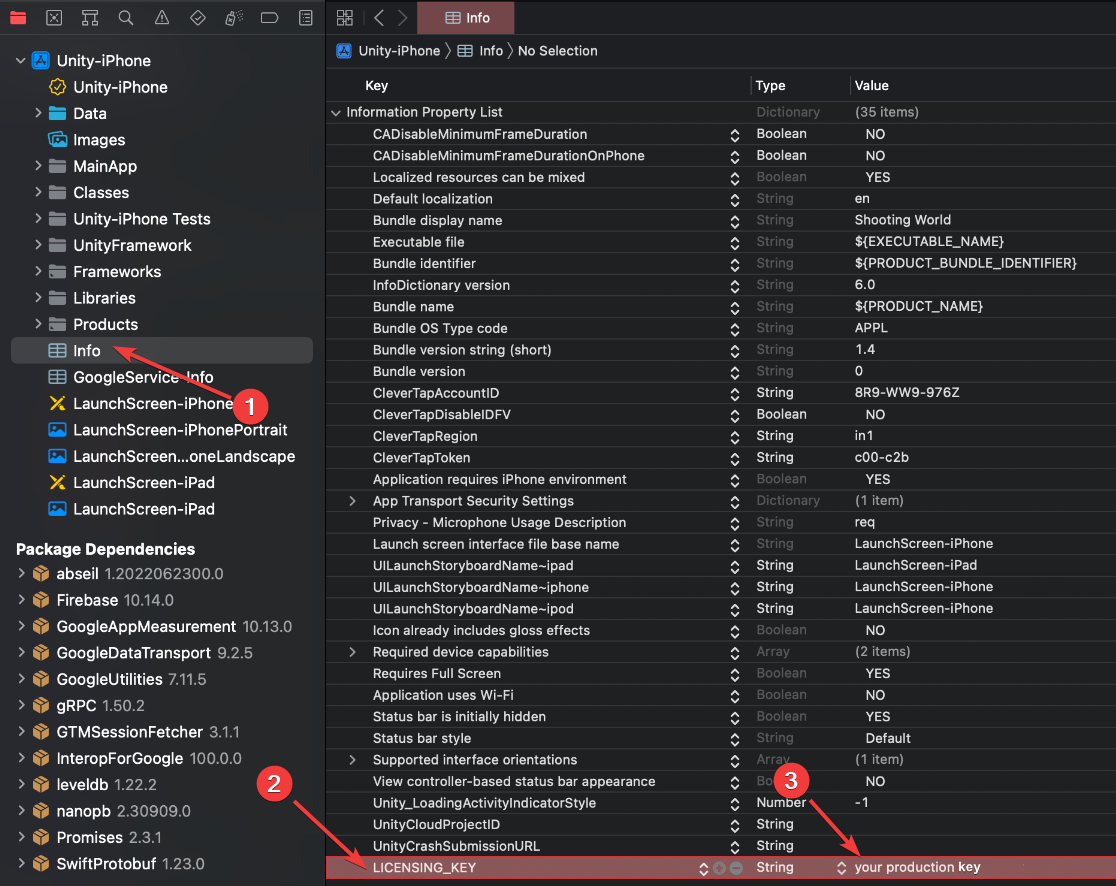The image size is (1116, 886).
Task: Select the Info editor tab
Action: [467, 18]
